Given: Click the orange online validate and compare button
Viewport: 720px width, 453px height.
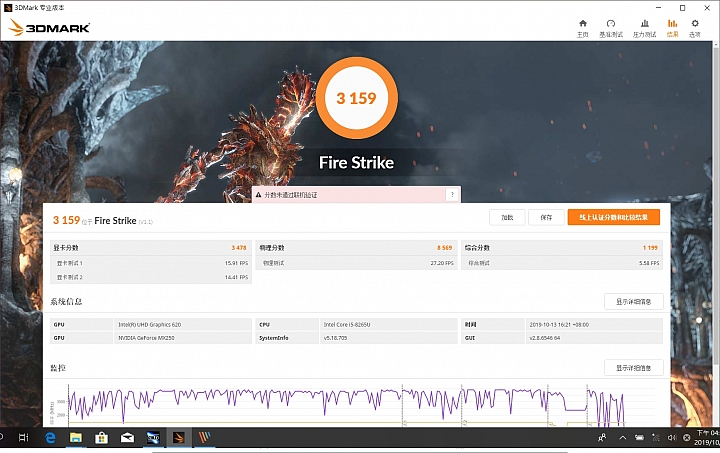Looking at the screenshot, I should [x=613, y=218].
